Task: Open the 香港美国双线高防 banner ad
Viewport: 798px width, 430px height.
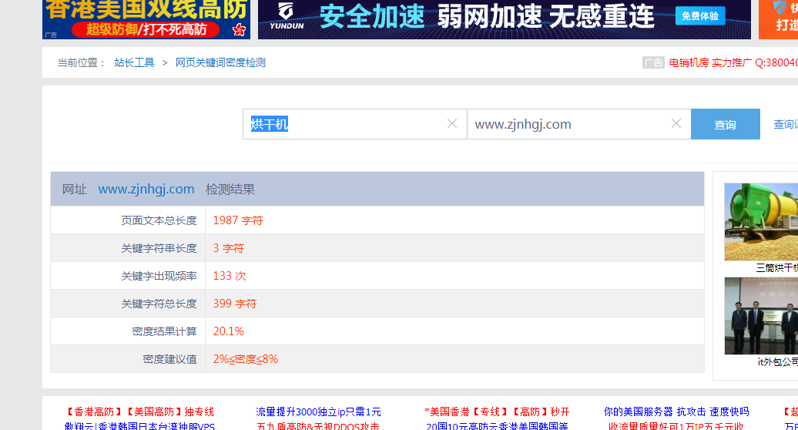Action: (146, 19)
